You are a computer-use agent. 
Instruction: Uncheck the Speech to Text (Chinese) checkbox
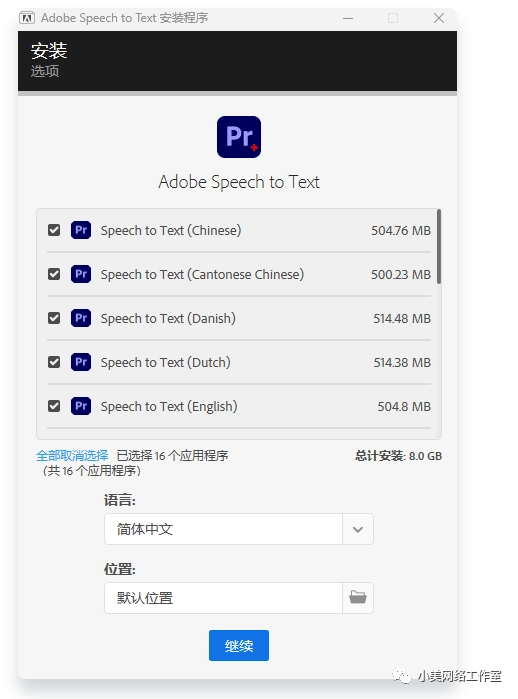click(x=54, y=230)
